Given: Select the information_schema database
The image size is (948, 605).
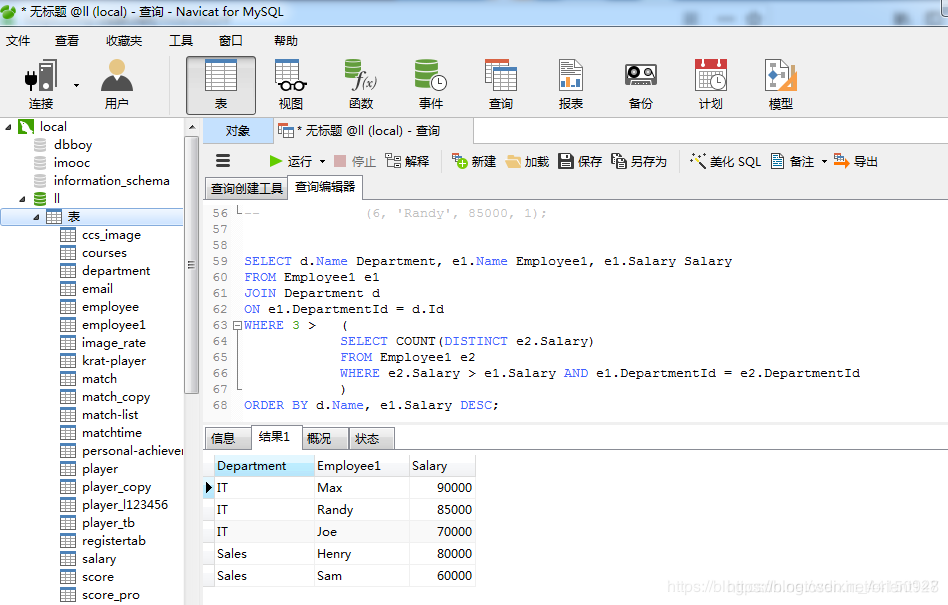Looking at the screenshot, I should [111, 181].
